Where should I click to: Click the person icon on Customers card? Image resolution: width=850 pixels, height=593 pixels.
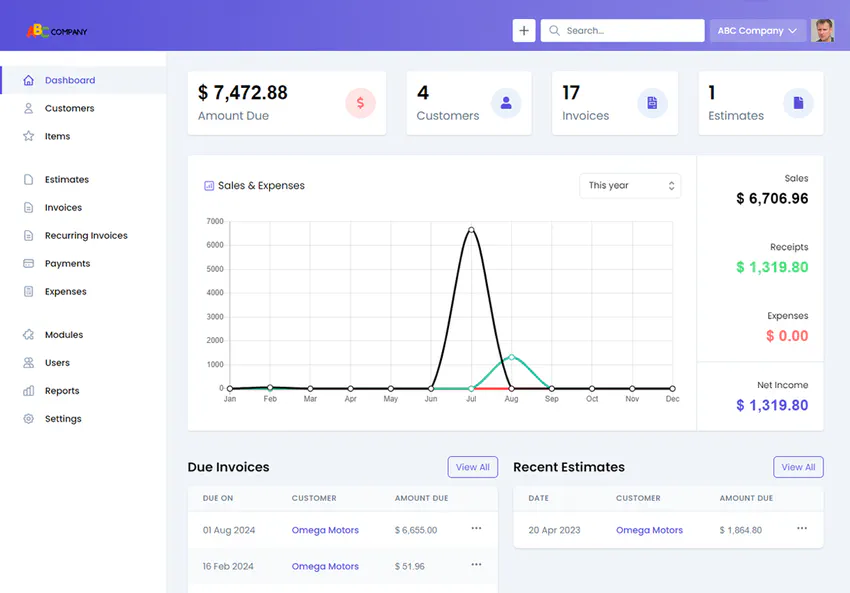(506, 103)
